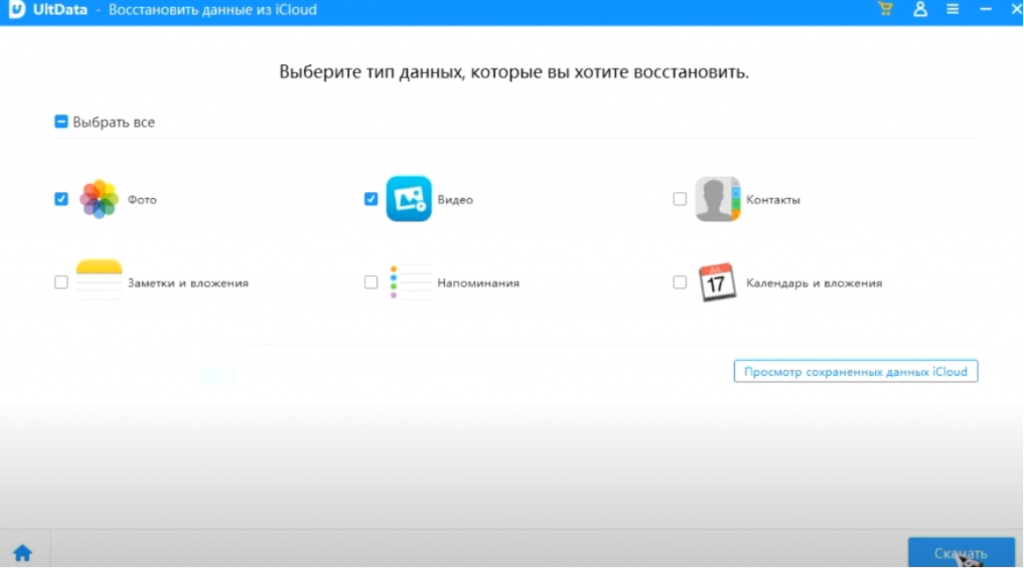The height and width of the screenshot is (568, 1024).
Task: Click the Video icon
Action: [408, 199]
